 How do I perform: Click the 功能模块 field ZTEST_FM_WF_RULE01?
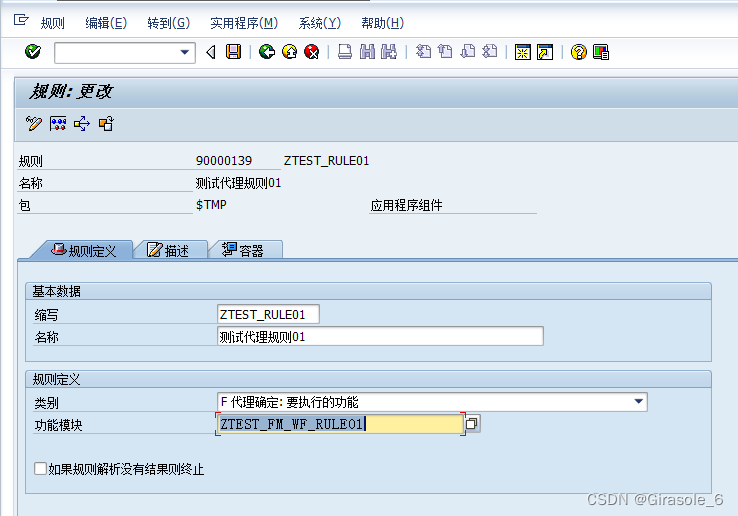(x=340, y=424)
